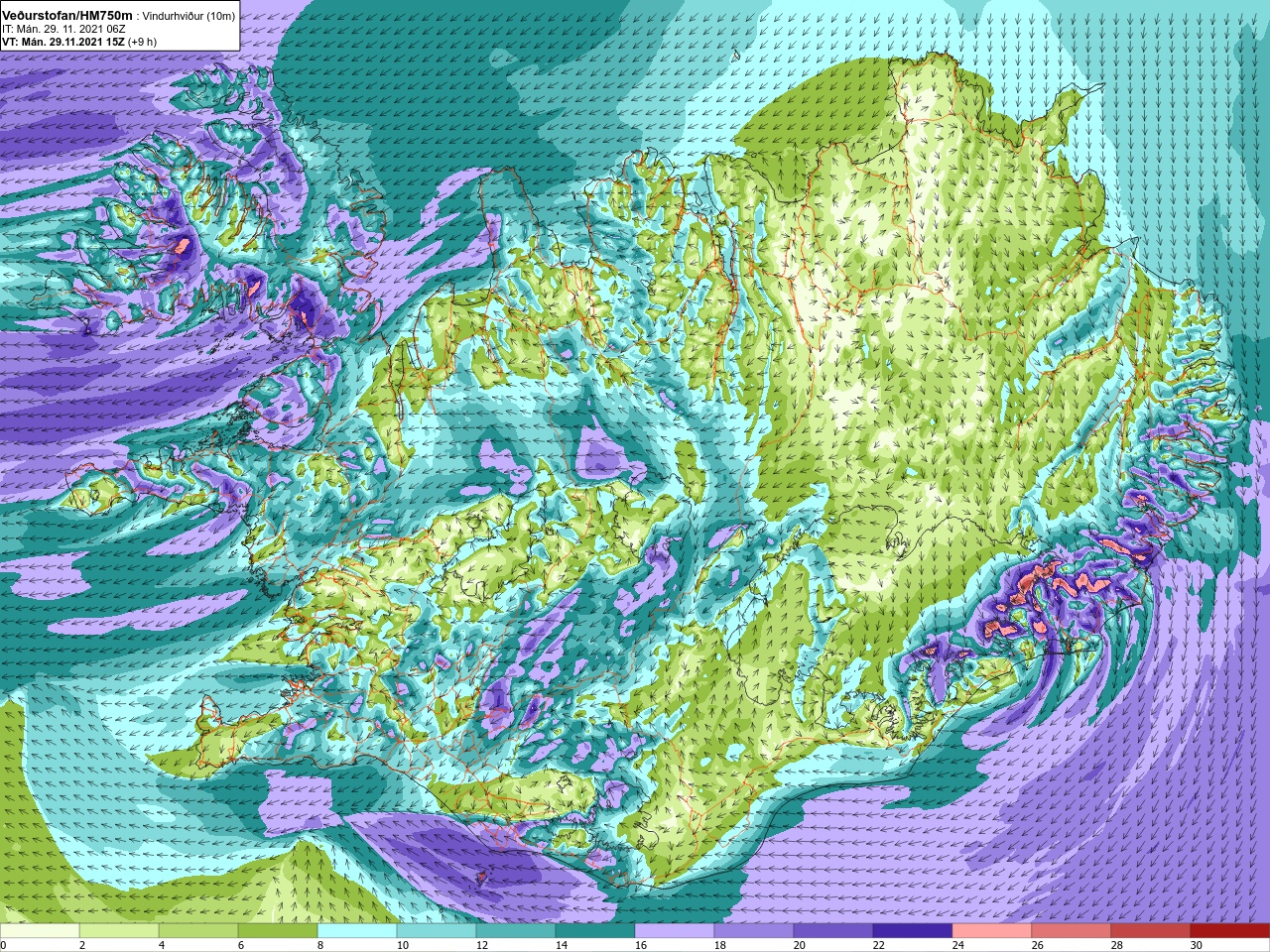1270x952 pixels.
Task: Select the teal 12–14 legend swatch
Action: click(x=516, y=931)
